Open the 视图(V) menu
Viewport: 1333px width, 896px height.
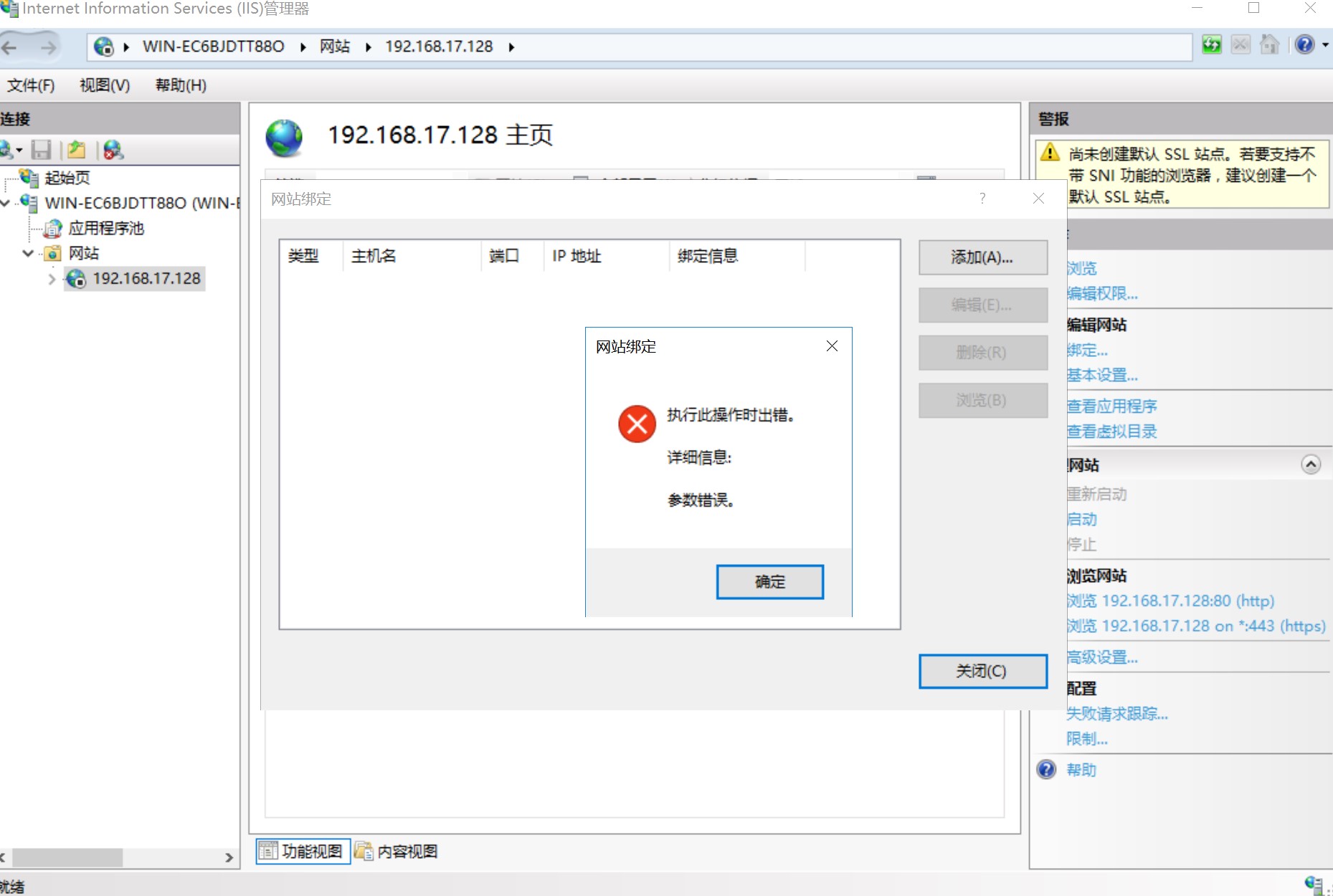coord(105,85)
